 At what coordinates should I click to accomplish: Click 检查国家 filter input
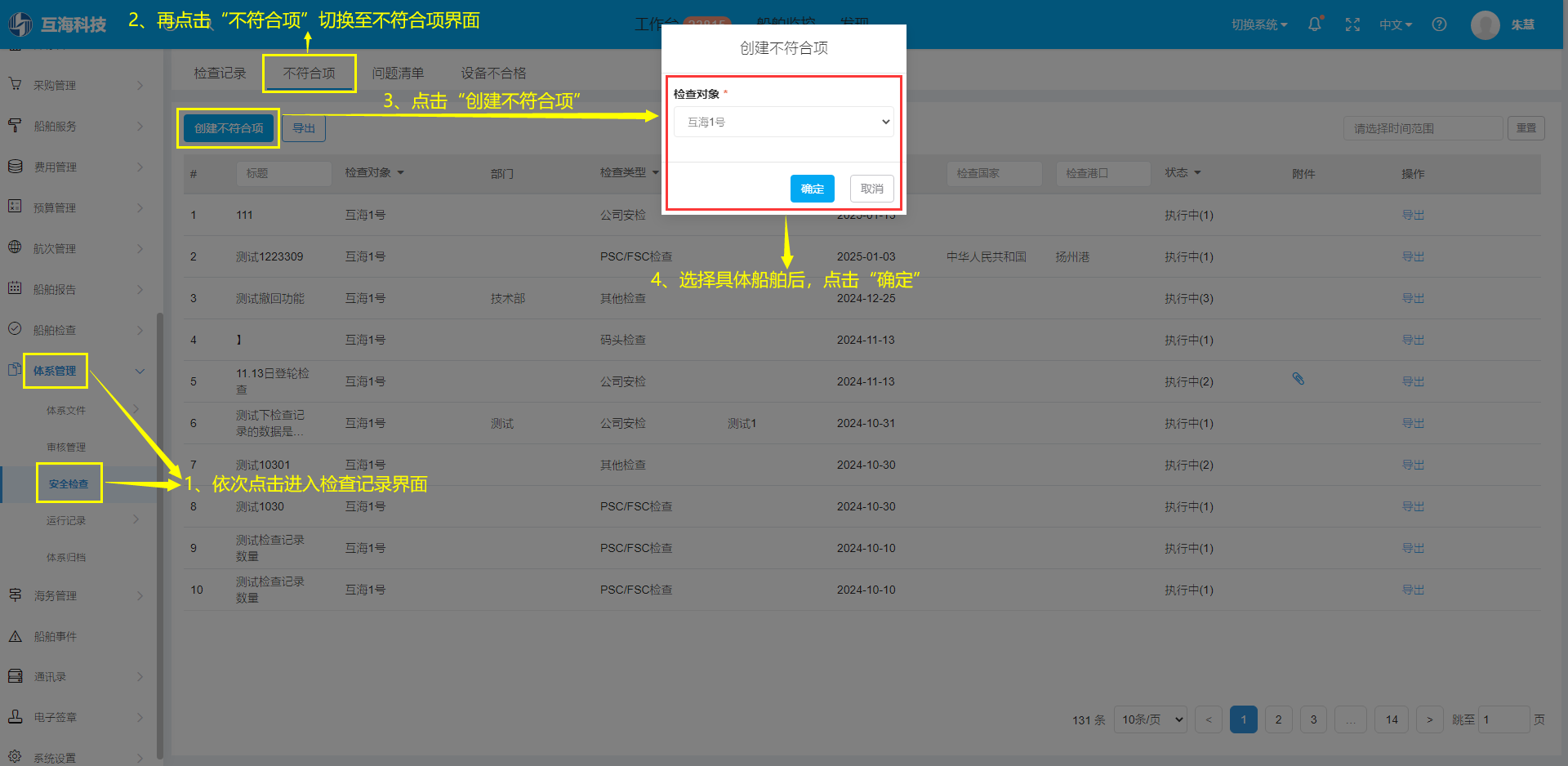(994, 173)
